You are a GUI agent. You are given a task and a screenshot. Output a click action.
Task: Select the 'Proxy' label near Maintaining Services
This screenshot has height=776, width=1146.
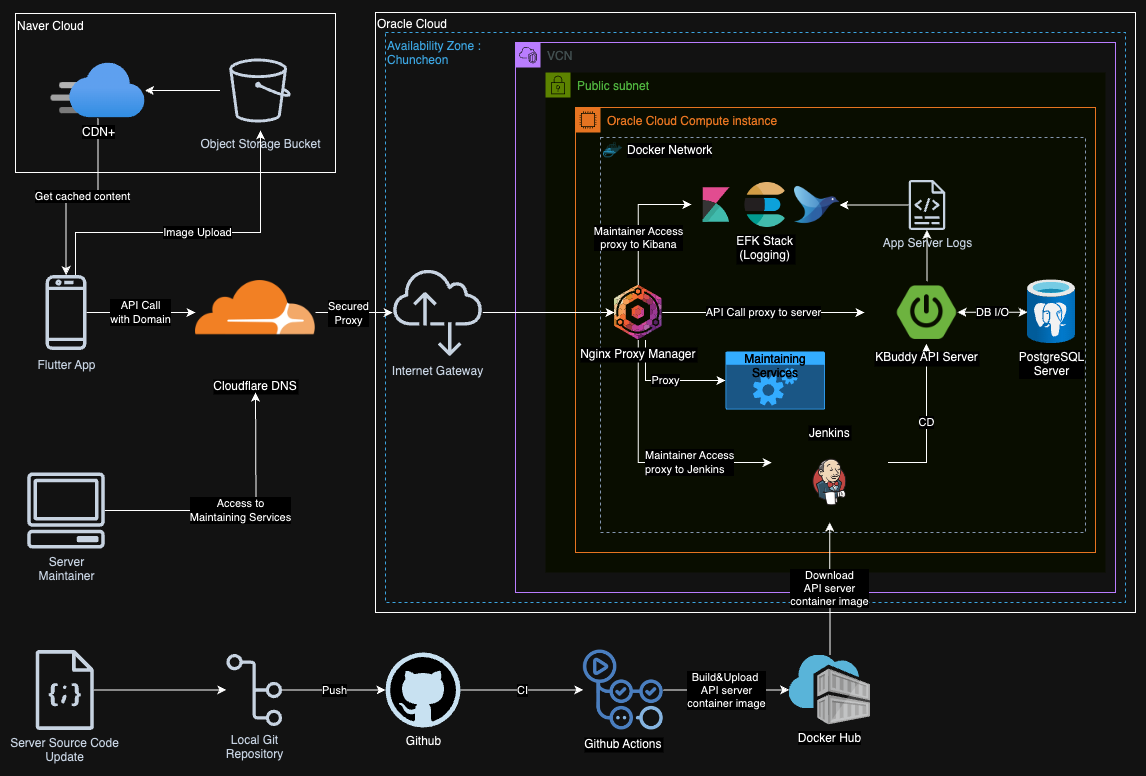point(665,380)
